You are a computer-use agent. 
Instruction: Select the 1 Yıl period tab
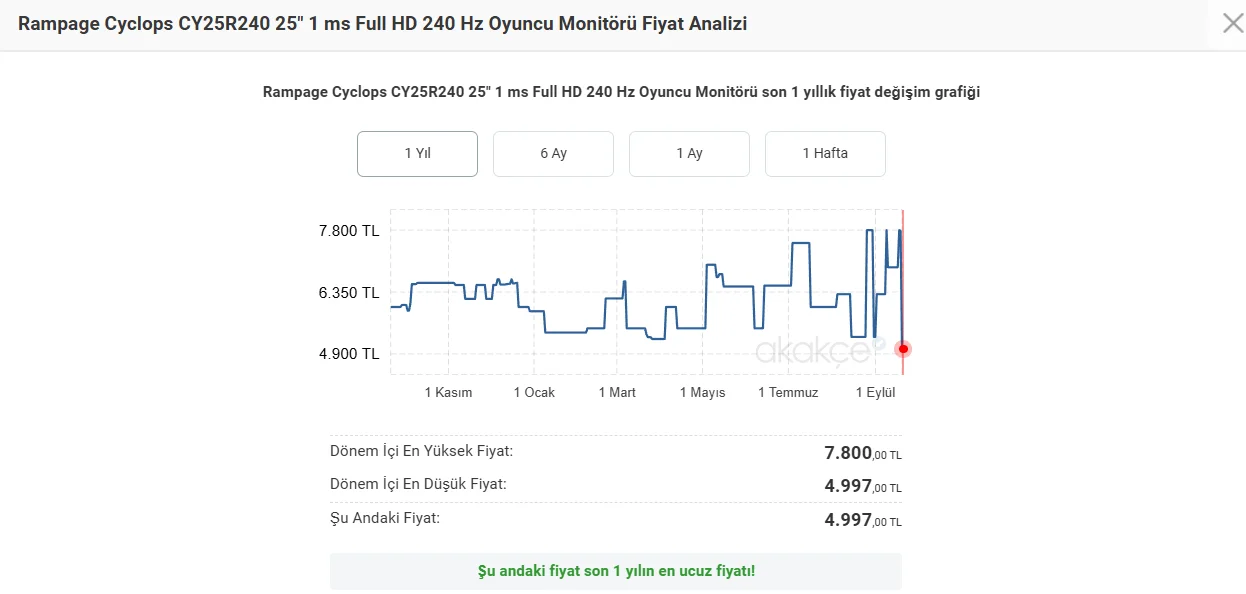tap(417, 153)
